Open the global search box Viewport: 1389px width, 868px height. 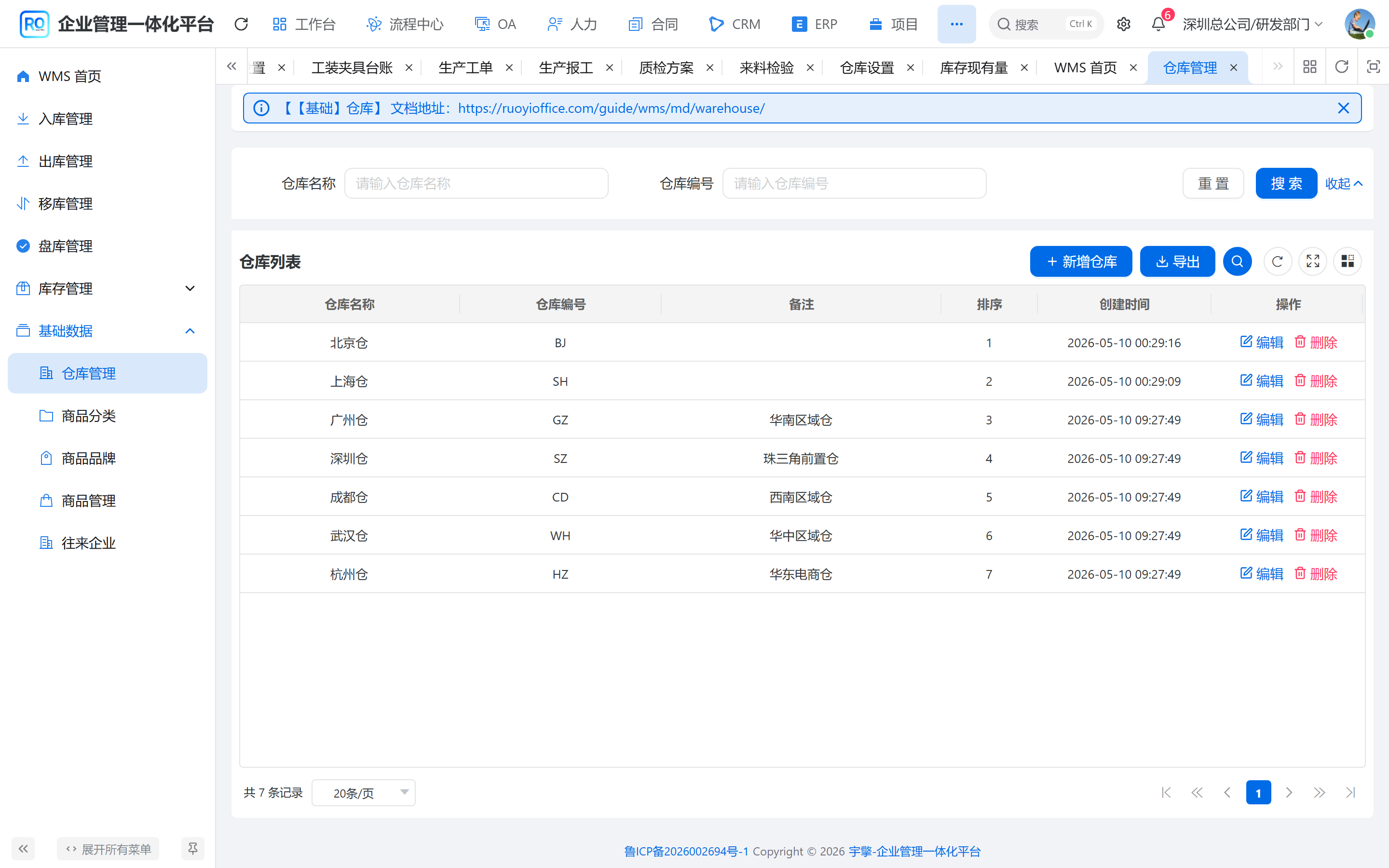coord(1046,24)
